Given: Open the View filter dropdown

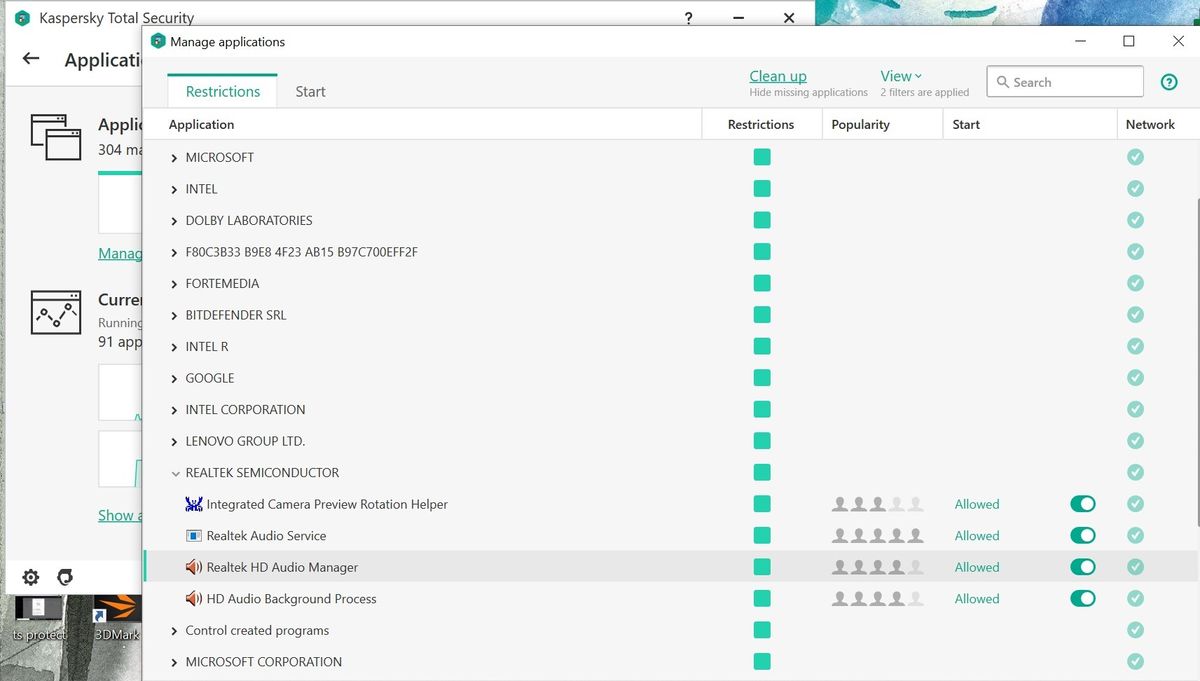Looking at the screenshot, I should pyautogui.click(x=900, y=75).
